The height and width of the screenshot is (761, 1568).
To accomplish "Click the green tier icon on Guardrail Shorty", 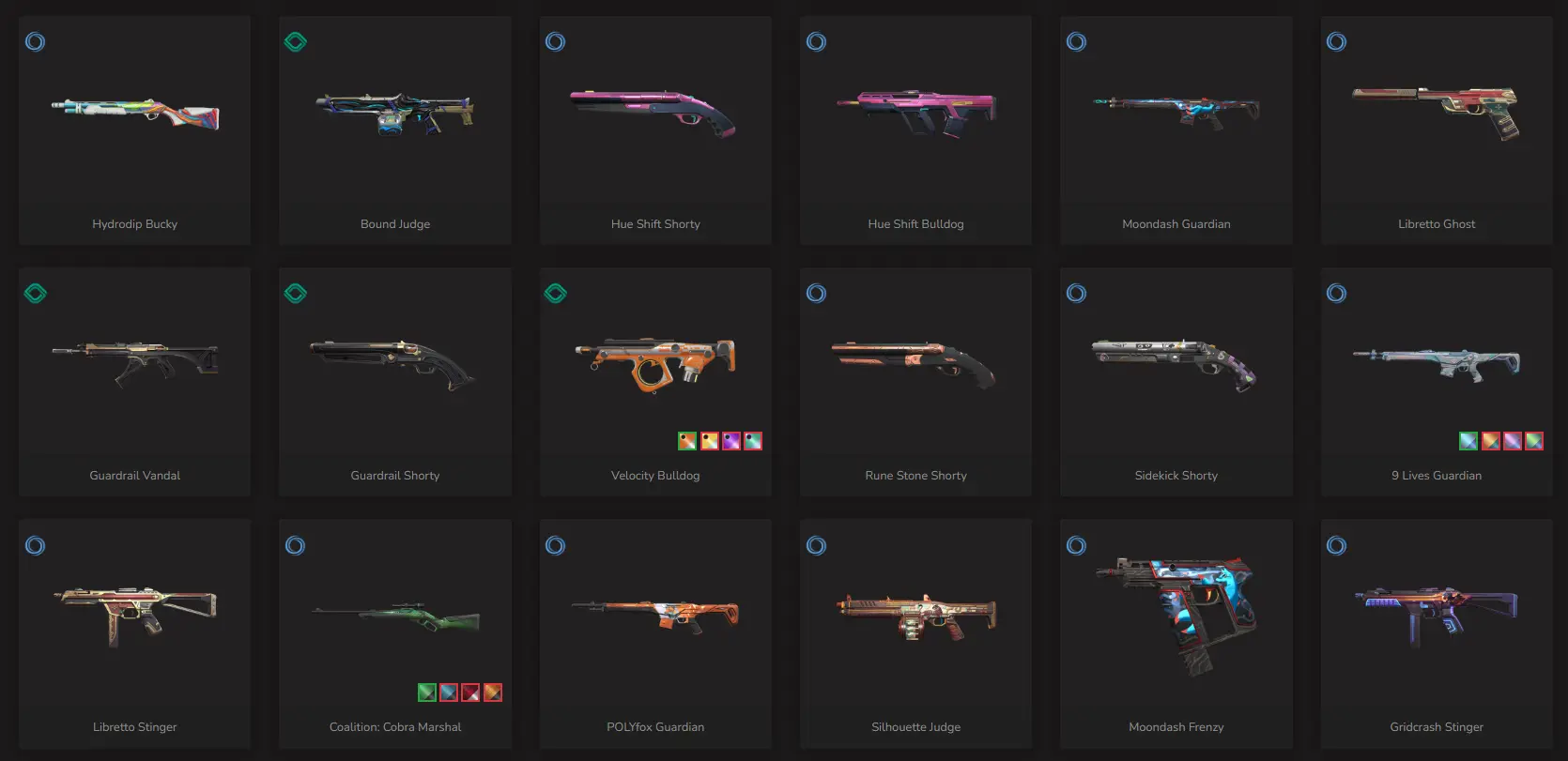I will click(295, 293).
